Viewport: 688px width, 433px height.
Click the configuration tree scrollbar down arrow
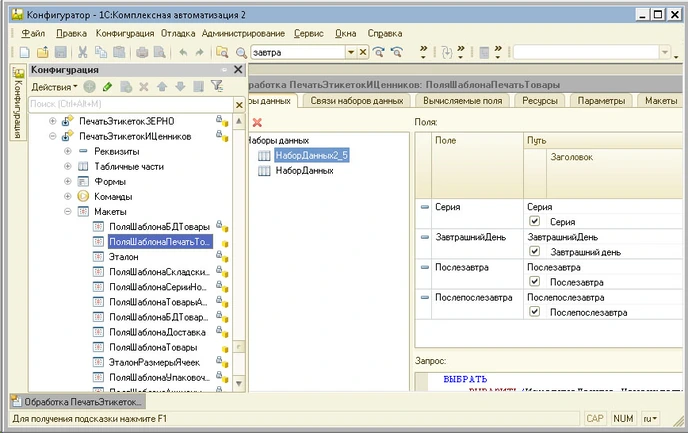coord(239,383)
